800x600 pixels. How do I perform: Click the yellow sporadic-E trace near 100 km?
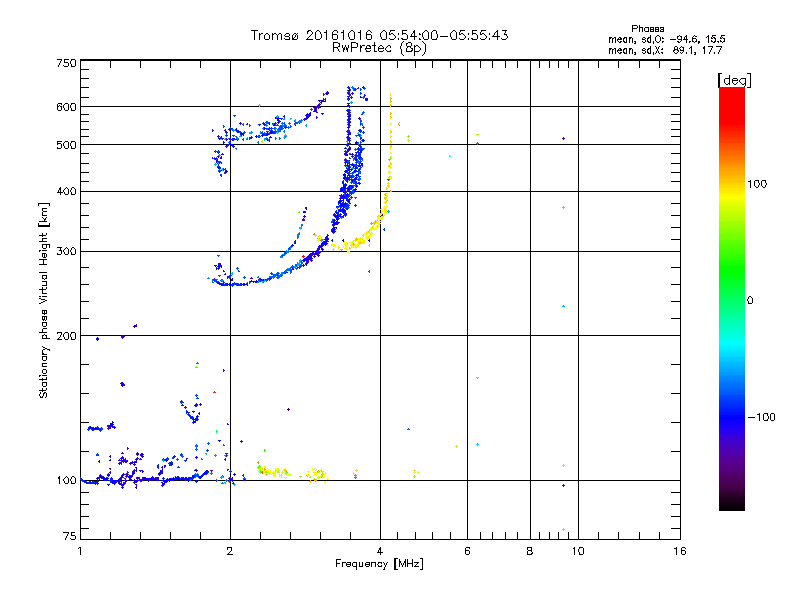click(x=276, y=473)
